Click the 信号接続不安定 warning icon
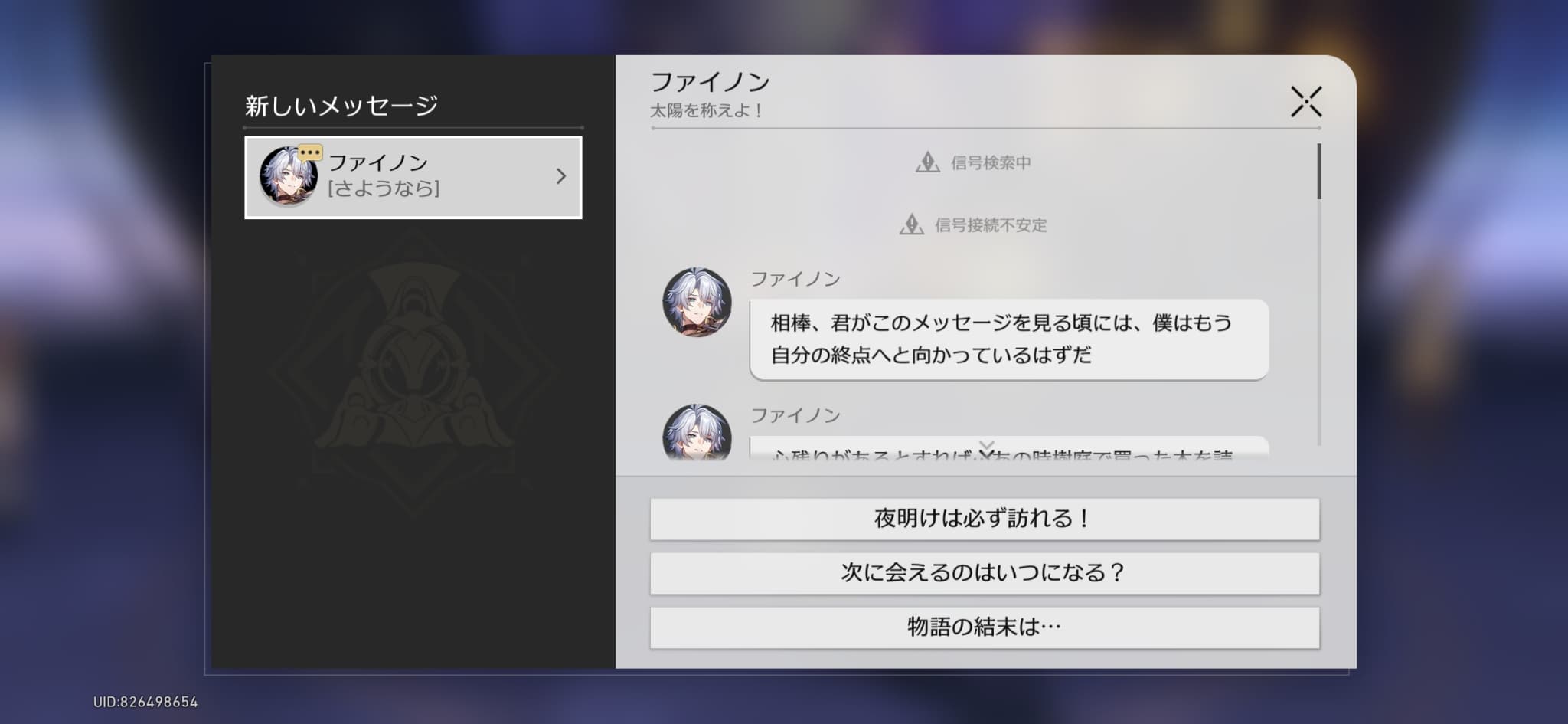The height and width of the screenshot is (724, 1568). 911,225
